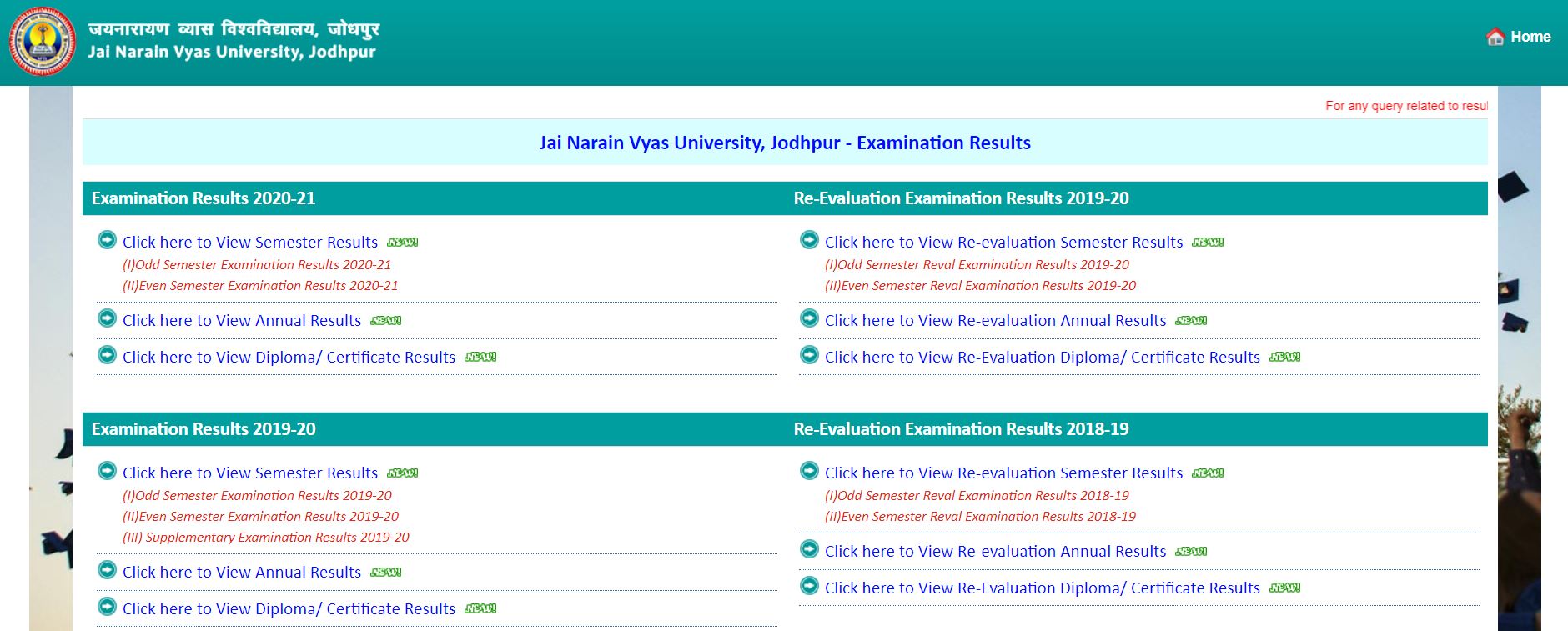Viewport: 1568px width, 631px height.
Task: Click arrow icon beside 2019-20 Diploma/Certificate Results
Action: coord(107,607)
